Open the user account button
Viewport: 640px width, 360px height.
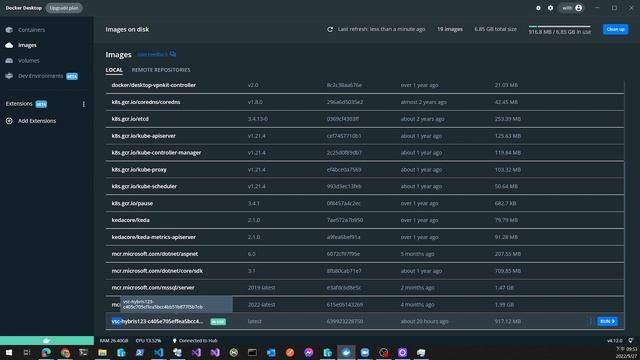tap(571, 8)
